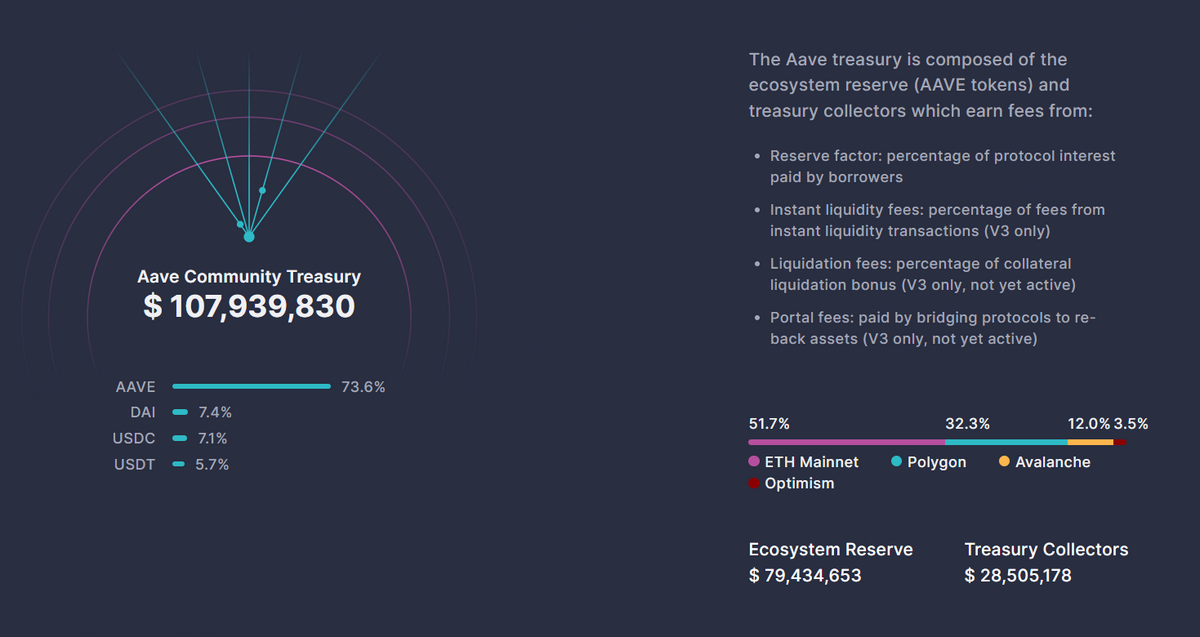
Task: Click the Aave treasury intro paragraph
Action: (x=921, y=85)
